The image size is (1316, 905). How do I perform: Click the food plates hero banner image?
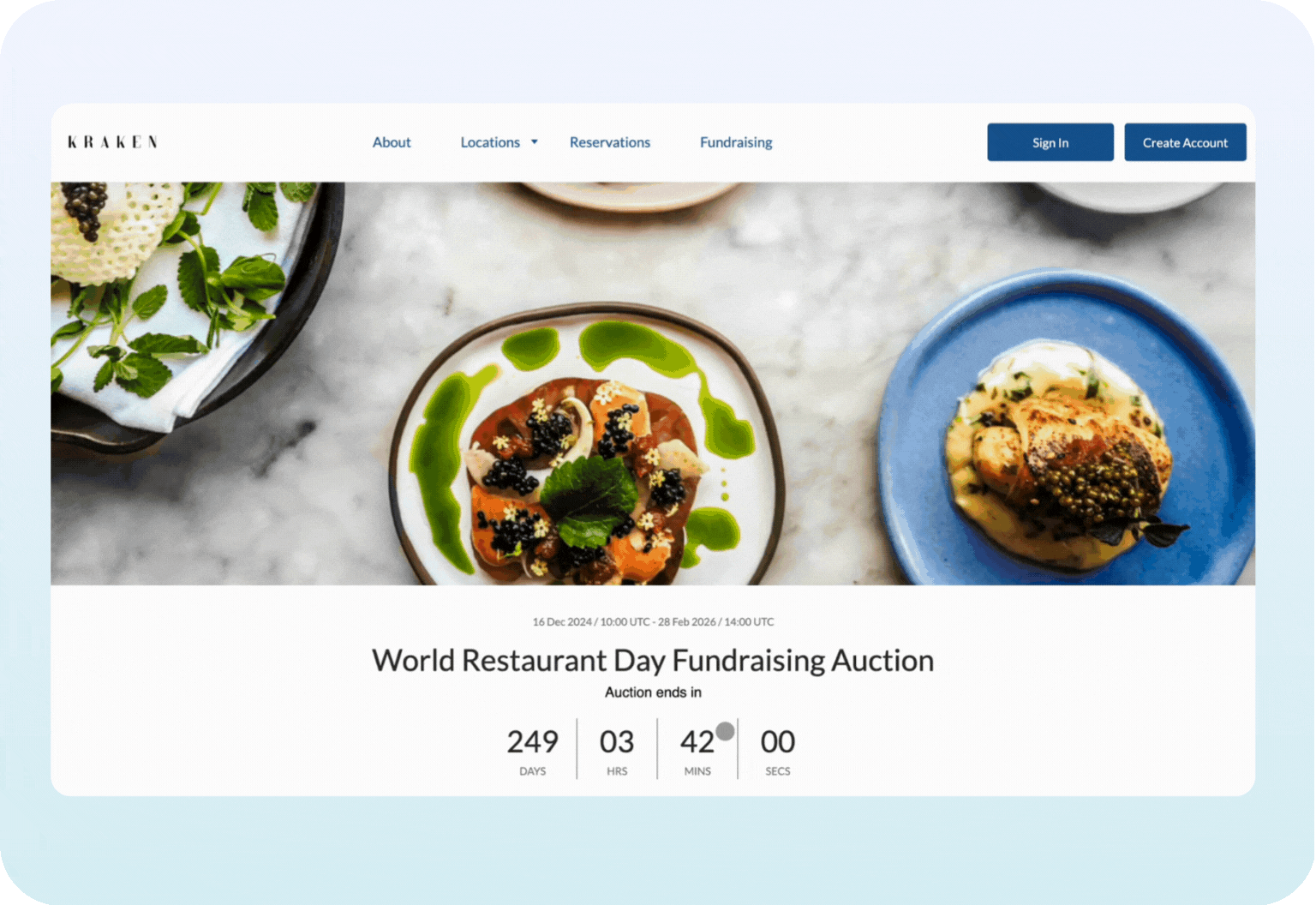click(653, 383)
